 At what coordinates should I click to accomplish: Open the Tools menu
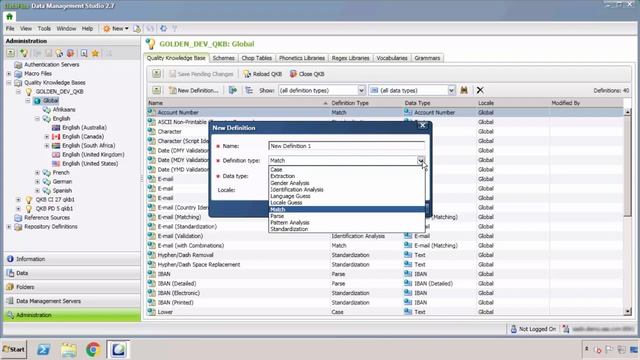pyautogui.click(x=44, y=29)
